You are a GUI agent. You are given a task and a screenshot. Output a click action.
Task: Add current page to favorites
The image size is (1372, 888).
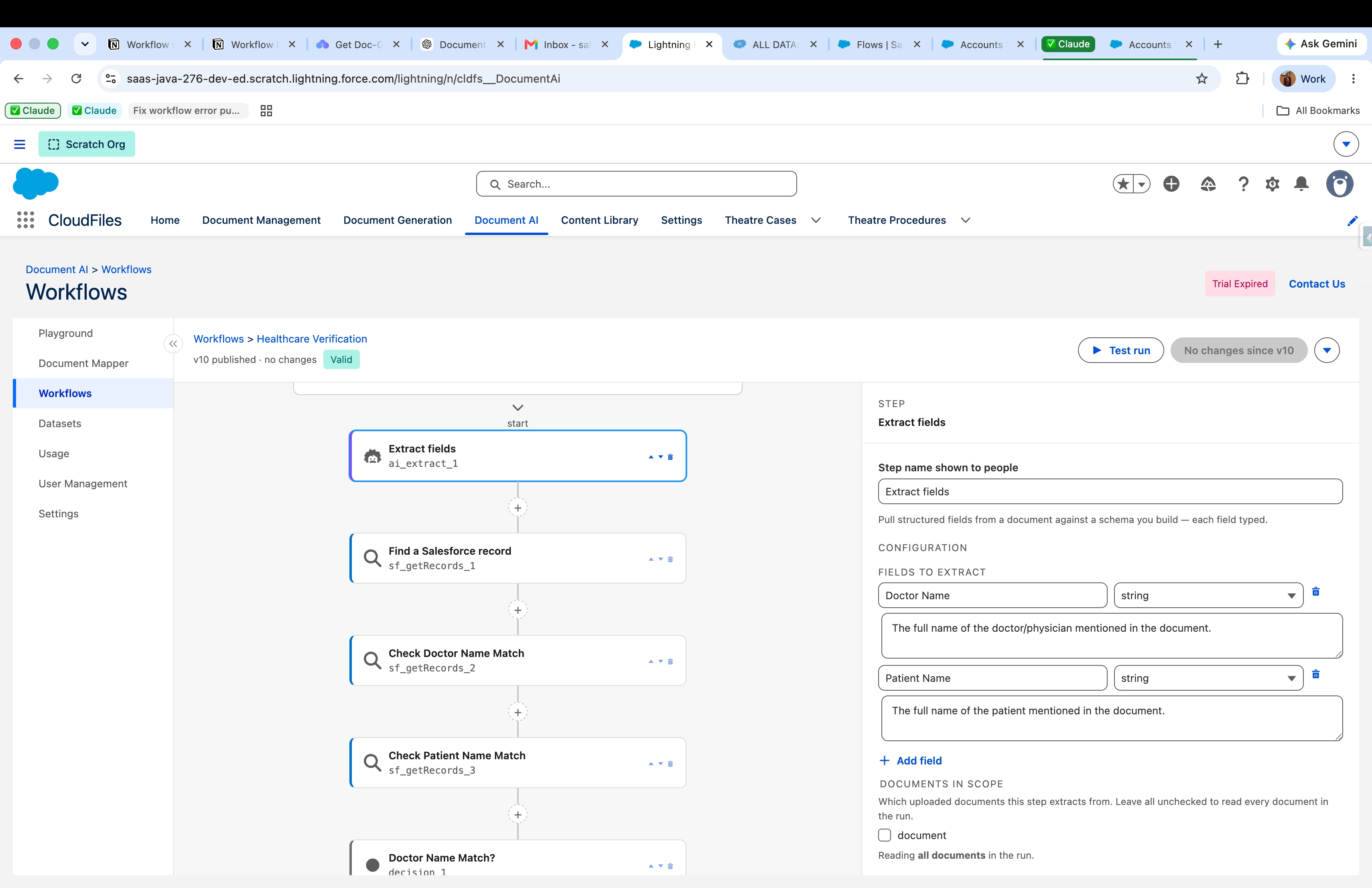click(x=1123, y=184)
